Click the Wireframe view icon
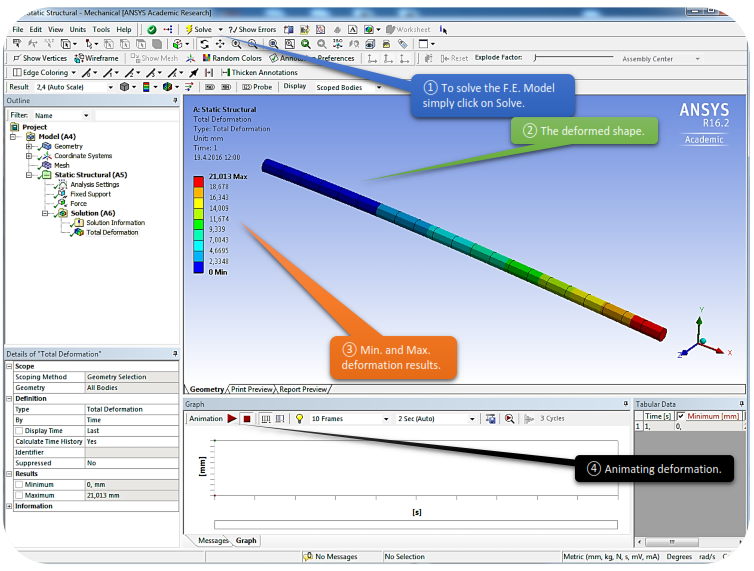The height and width of the screenshot is (571, 754). pyautogui.click(x=95, y=58)
